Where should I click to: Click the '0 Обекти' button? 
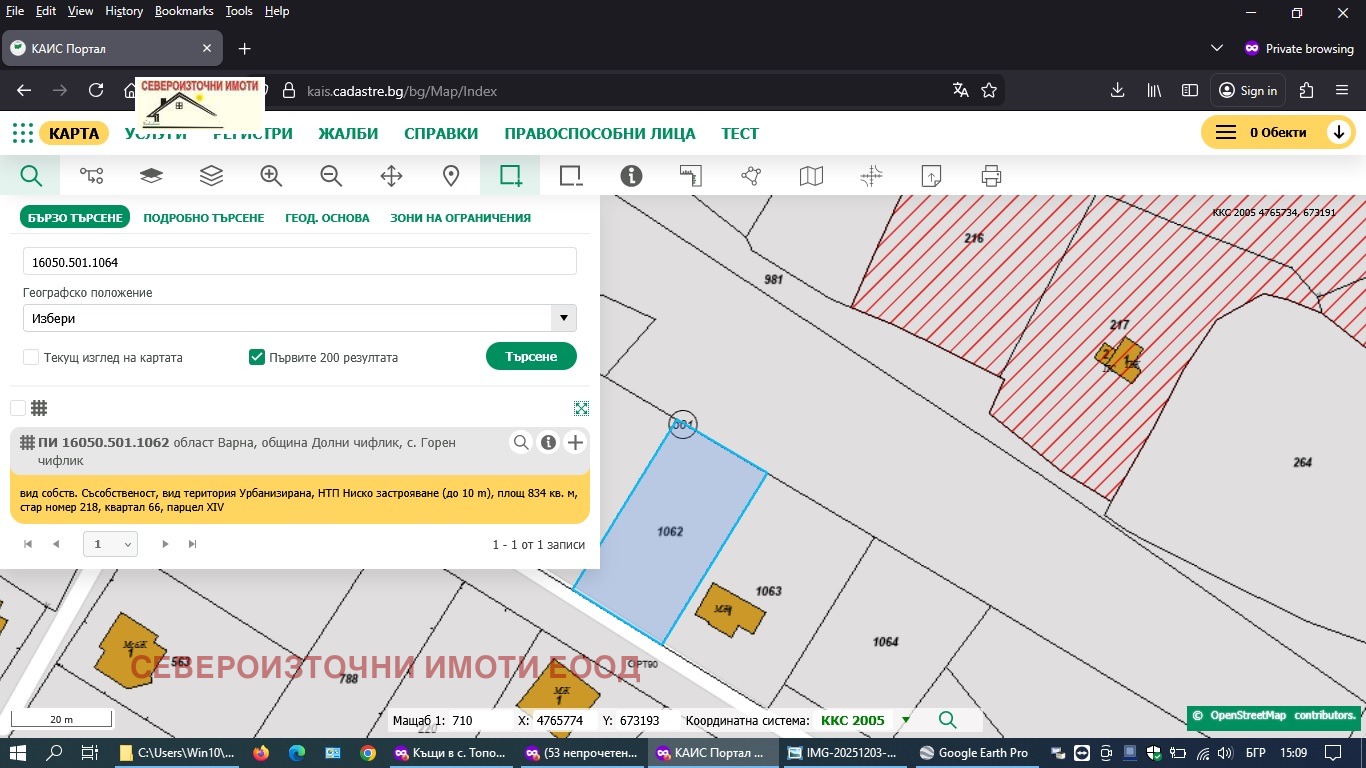(x=1277, y=133)
